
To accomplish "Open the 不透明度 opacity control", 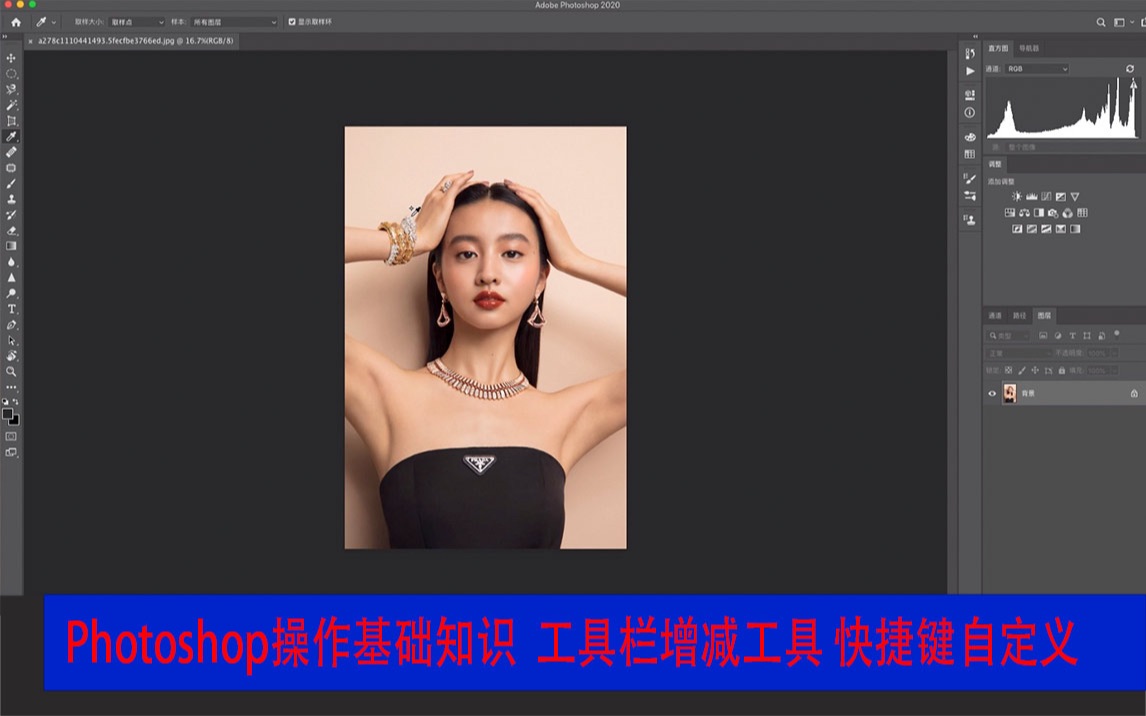I will (x=1097, y=353).
